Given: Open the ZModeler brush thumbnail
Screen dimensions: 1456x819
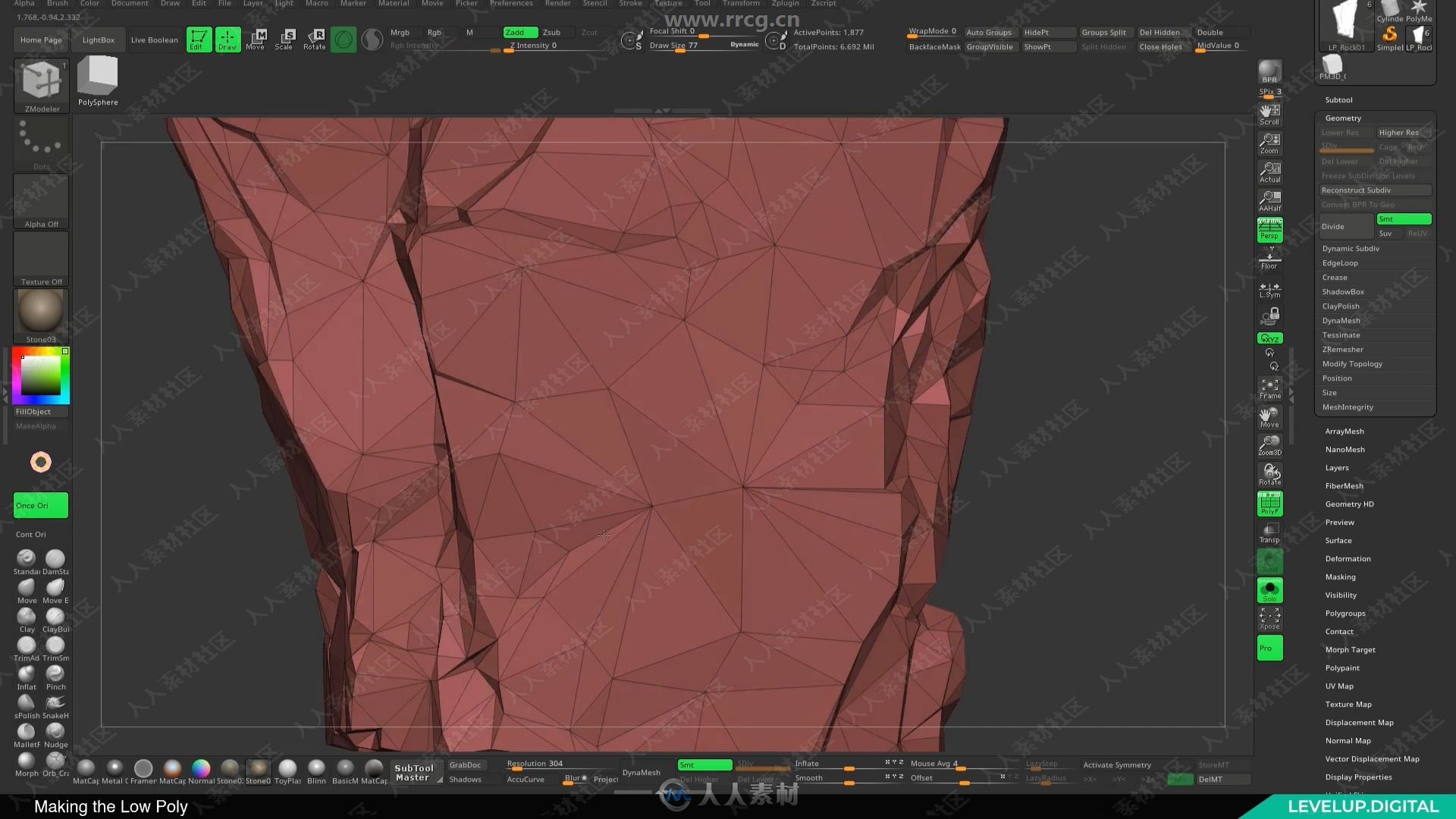Looking at the screenshot, I should click(42, 86).
